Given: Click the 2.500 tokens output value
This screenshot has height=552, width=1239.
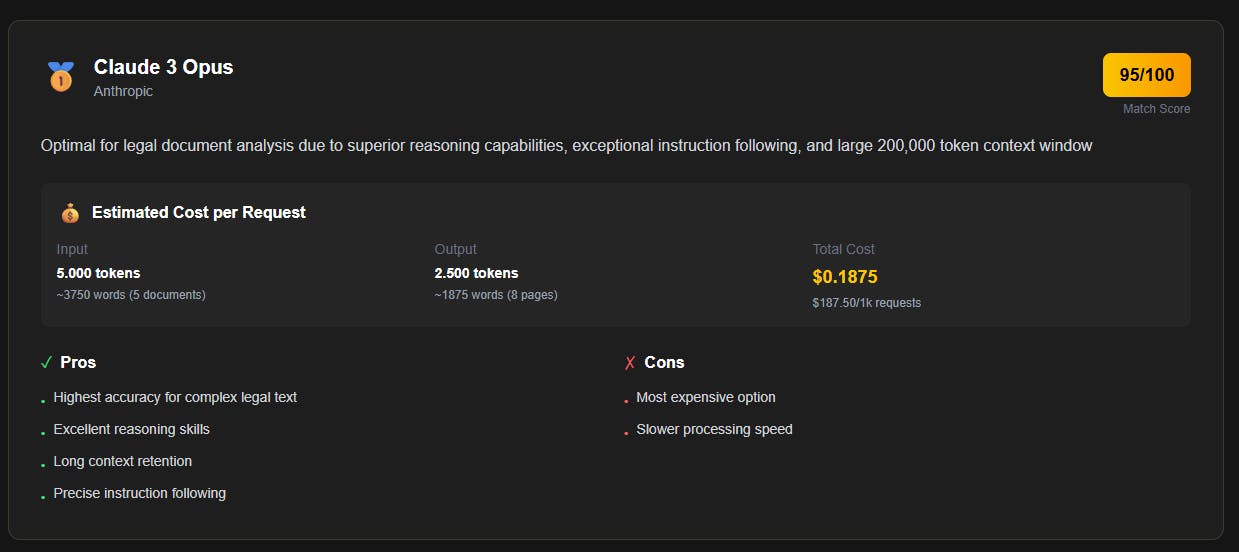Looking at the screenshot, I should click(x=476, y=273).
